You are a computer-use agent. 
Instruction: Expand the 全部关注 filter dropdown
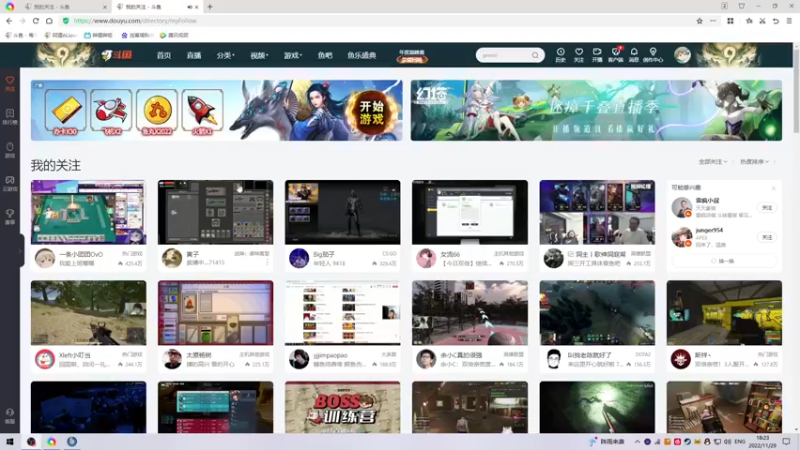[x=713, y=162]
